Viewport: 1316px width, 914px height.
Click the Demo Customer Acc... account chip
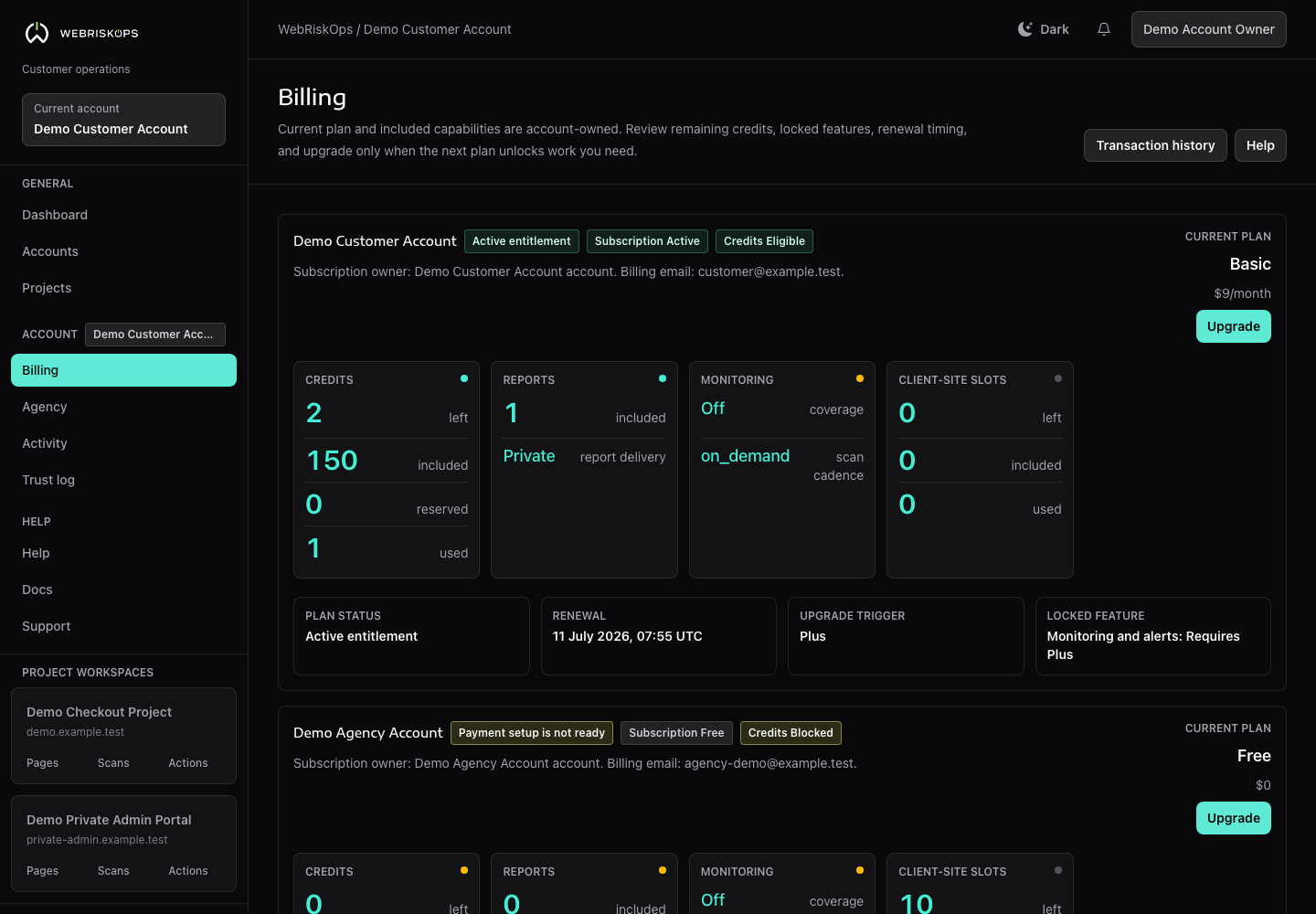coord(155,335)
